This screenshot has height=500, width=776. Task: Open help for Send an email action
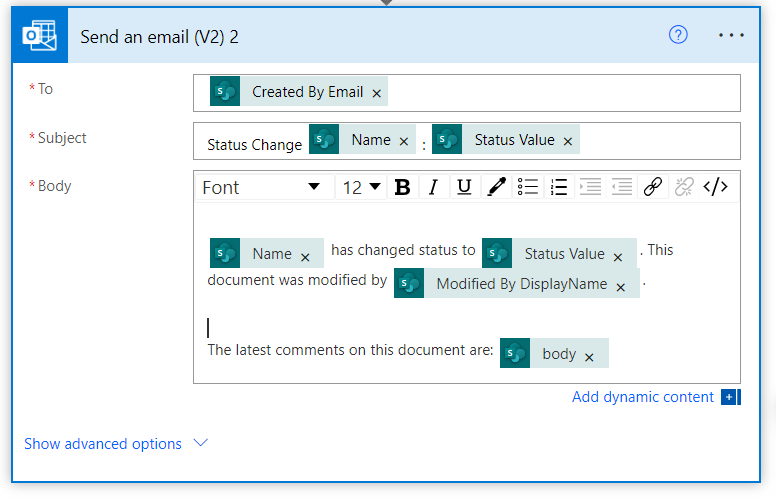pyautogui.click(x=678, y=35)
